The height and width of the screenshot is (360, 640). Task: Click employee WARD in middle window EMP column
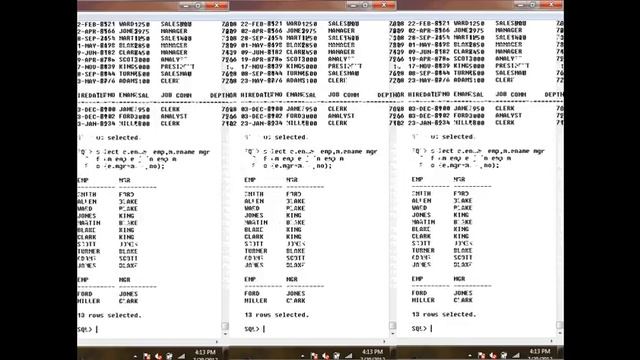(x=252, y=208)
